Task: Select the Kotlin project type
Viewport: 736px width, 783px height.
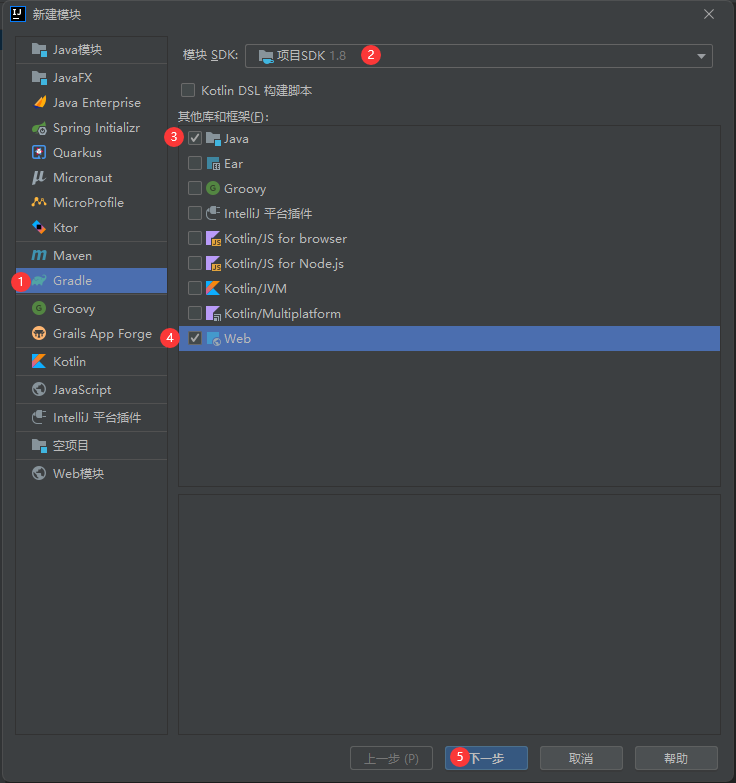Action: [91, 362]
